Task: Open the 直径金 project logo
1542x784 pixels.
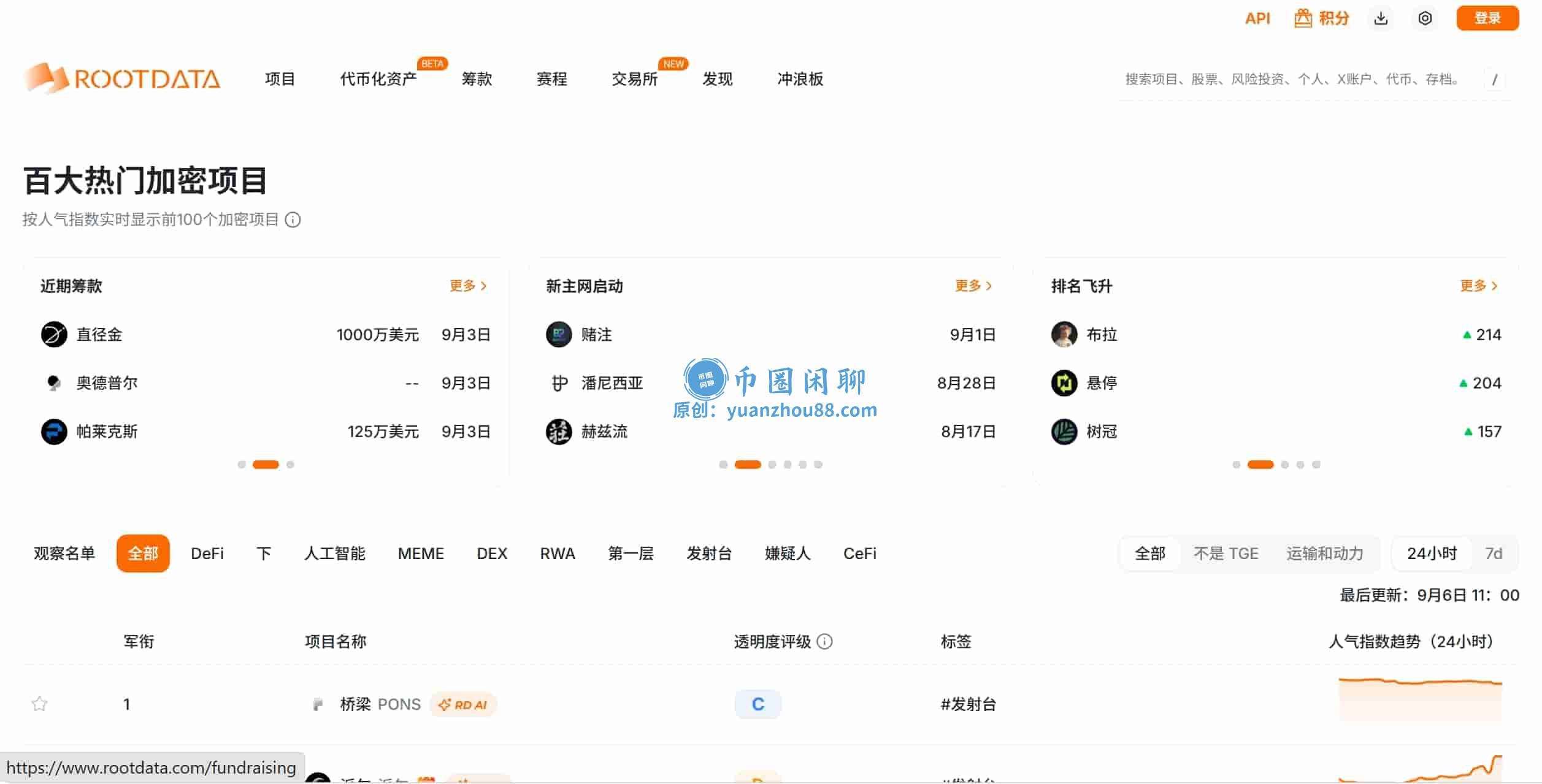Action: click(x=54, y=335)
